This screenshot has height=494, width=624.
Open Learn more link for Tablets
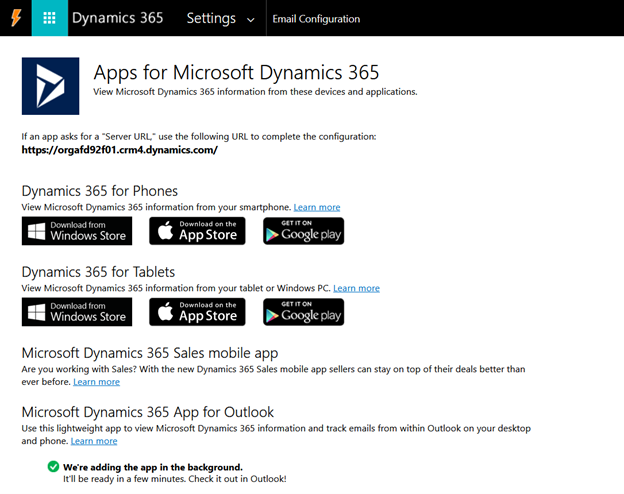pyautogui.click(x=356, y=288)
